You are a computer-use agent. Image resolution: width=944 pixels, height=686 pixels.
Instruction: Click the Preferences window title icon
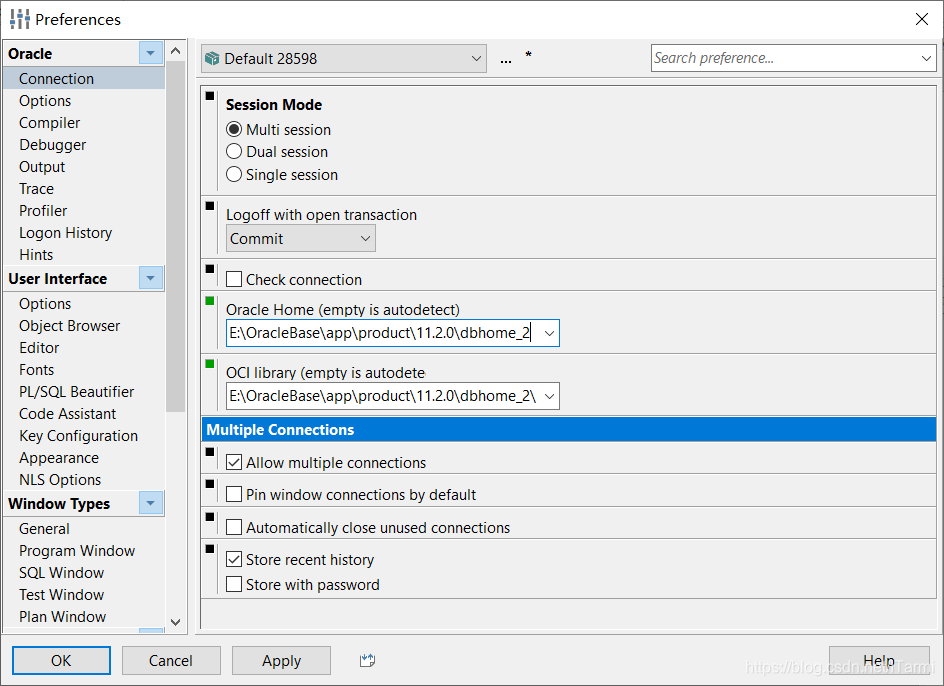pos(19,19)
